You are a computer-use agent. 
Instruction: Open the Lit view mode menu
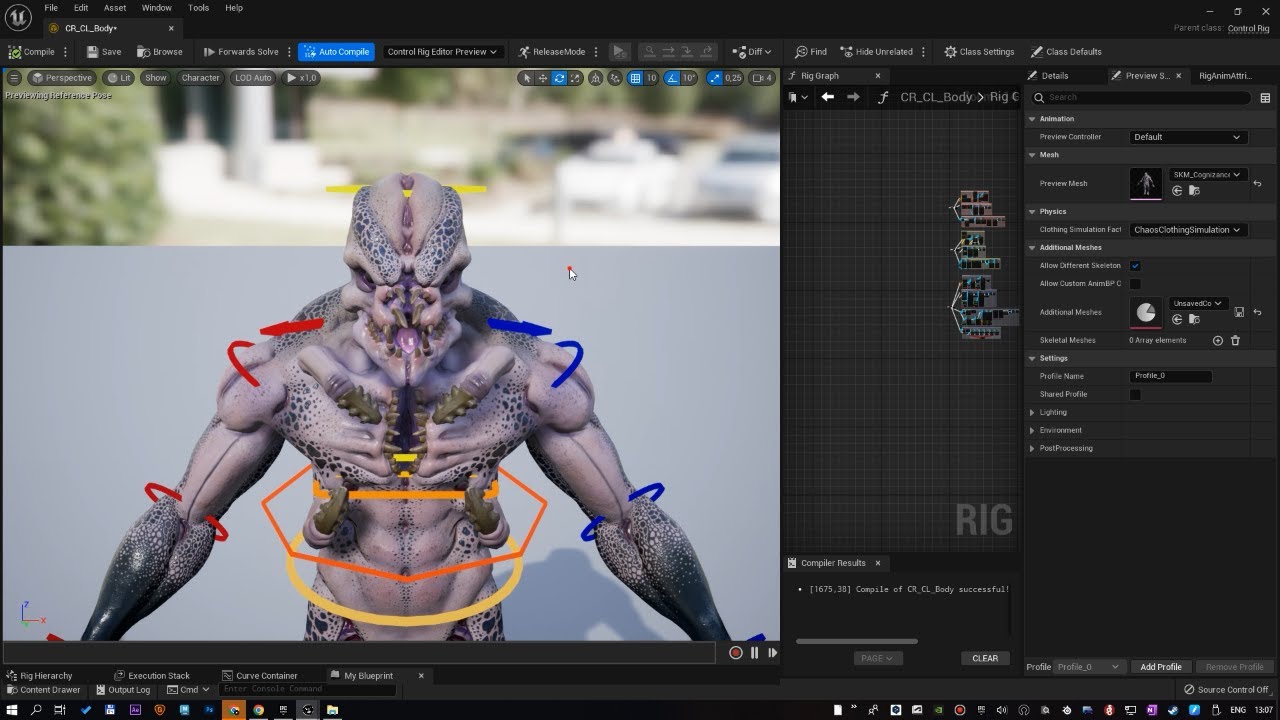click(x=119, y=78)
